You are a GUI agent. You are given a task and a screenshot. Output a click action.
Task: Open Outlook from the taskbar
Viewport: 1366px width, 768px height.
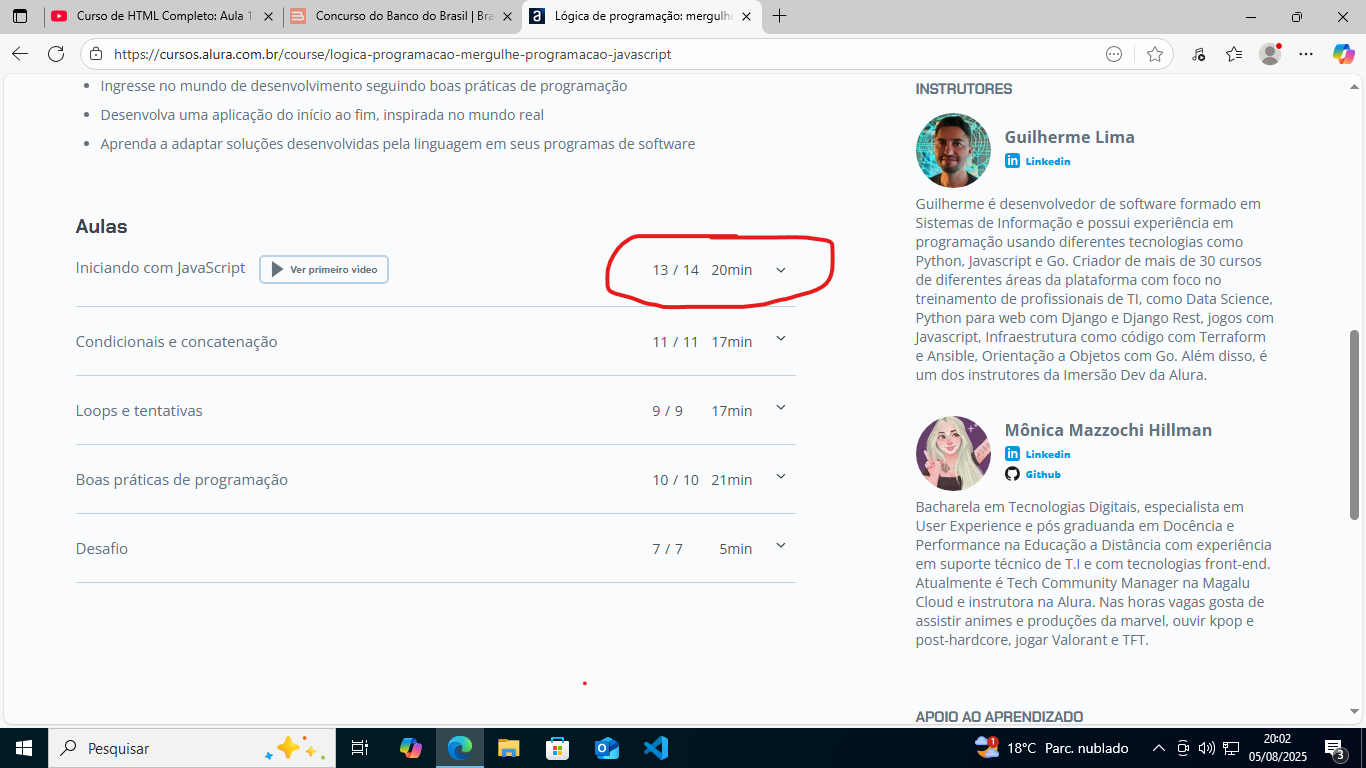(606, 748)
